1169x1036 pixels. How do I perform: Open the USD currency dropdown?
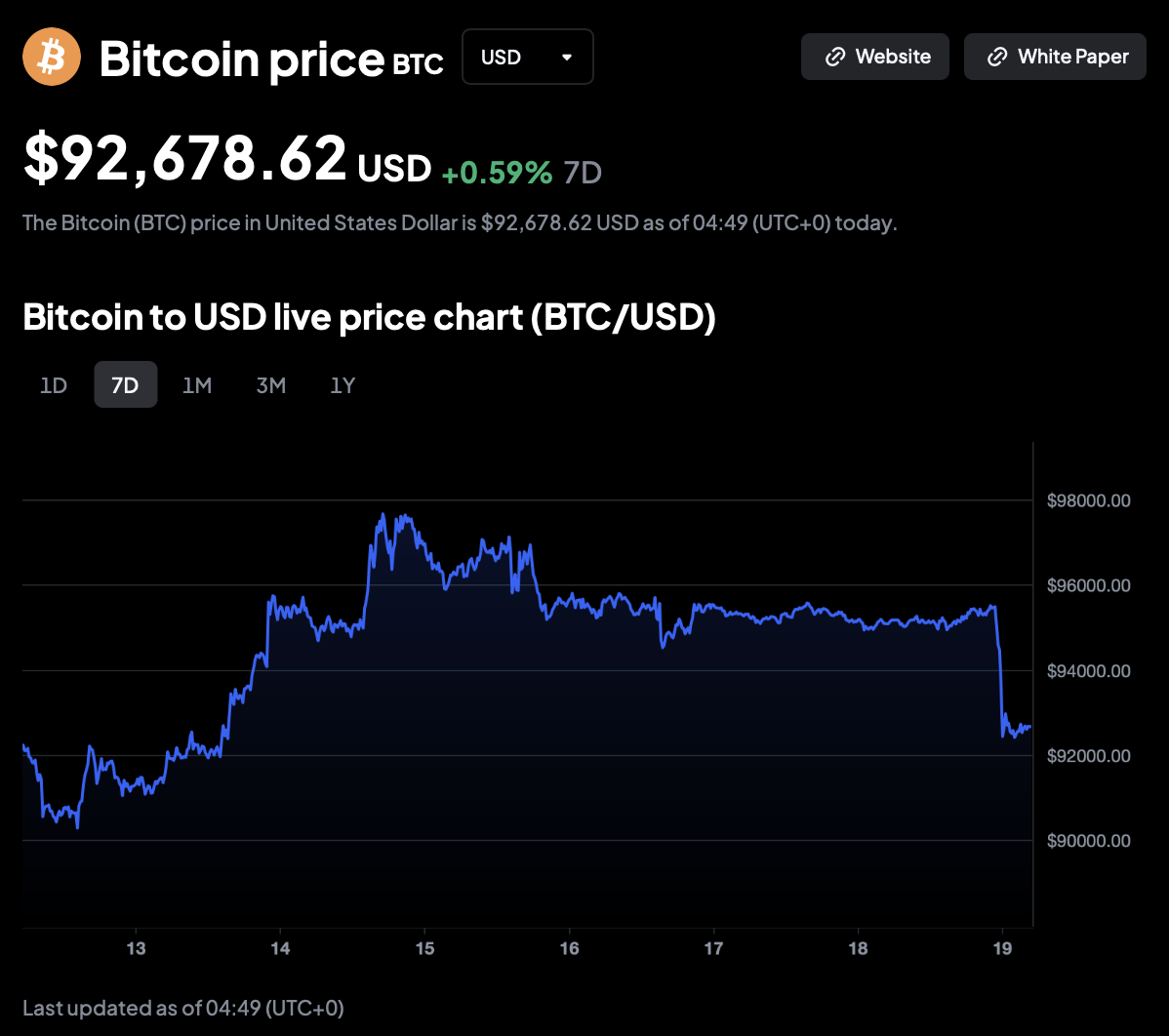click(x=527, y=57)
